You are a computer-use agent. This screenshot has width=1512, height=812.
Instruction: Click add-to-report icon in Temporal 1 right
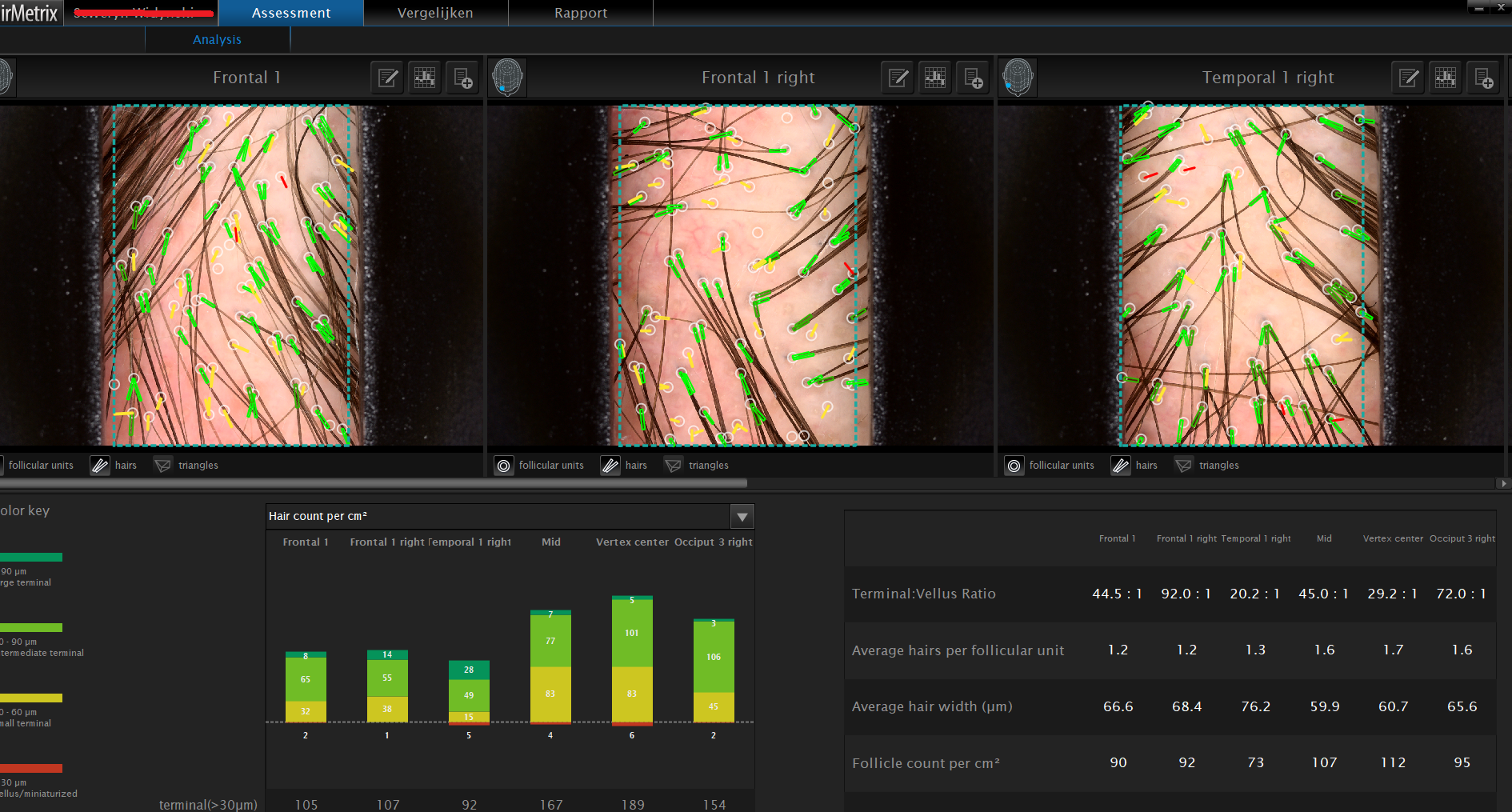(1483, 78)
